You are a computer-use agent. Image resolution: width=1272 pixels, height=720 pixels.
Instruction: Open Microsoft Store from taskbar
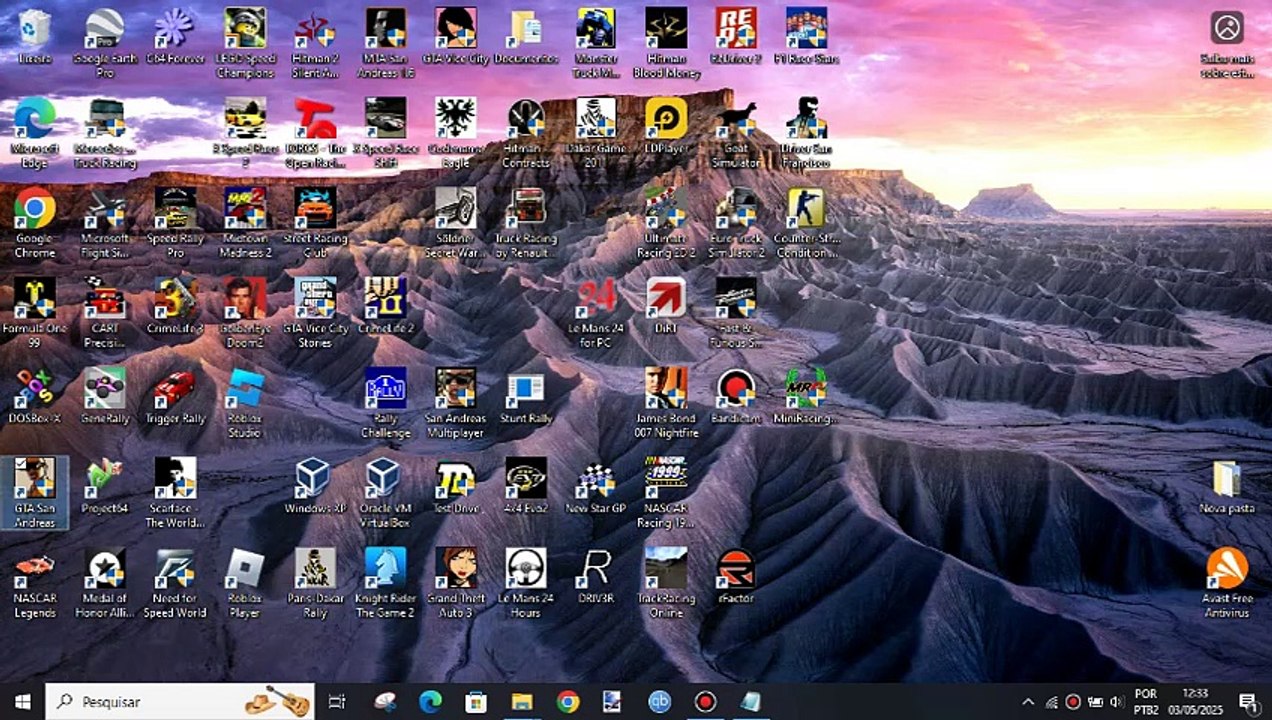(476, 702)
